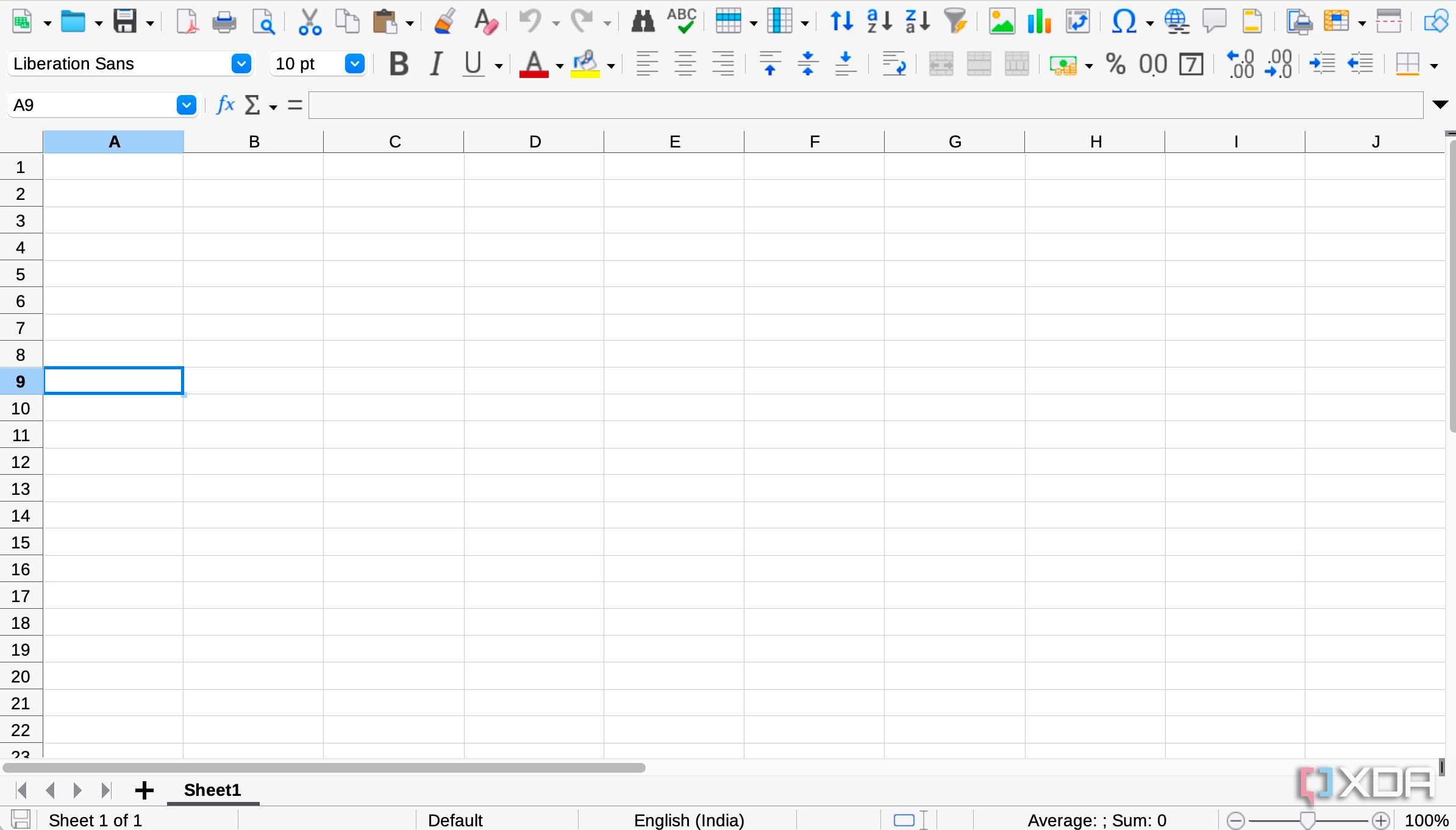
Task: Align cell content to top
Action: [x=770, y=64]
